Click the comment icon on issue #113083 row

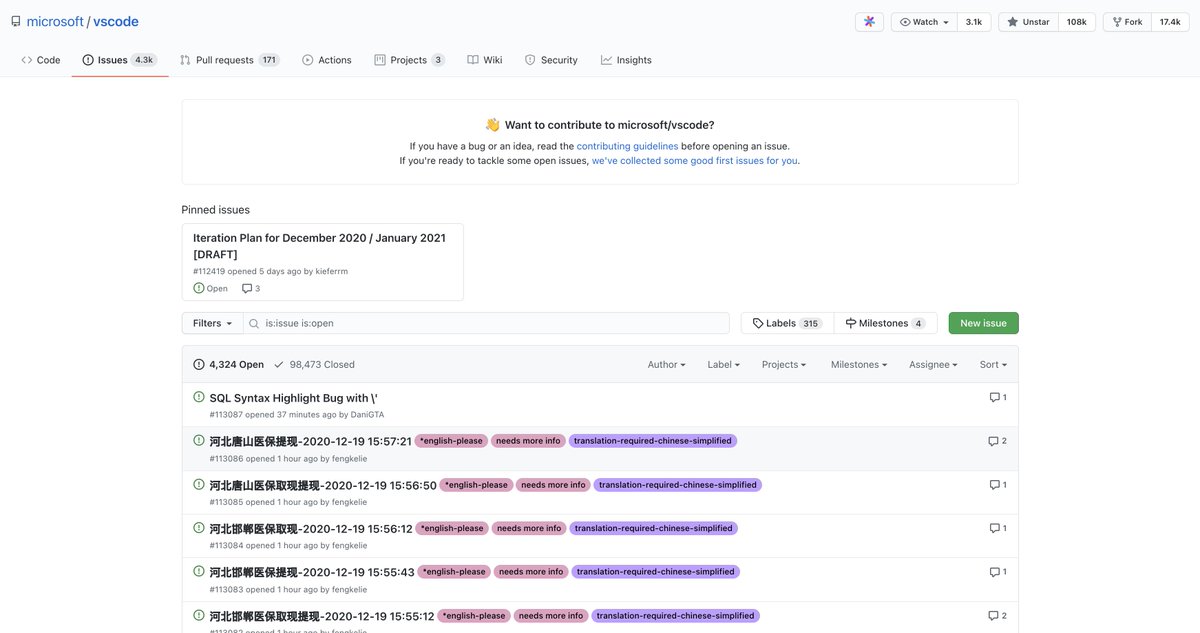pos(994,572)
